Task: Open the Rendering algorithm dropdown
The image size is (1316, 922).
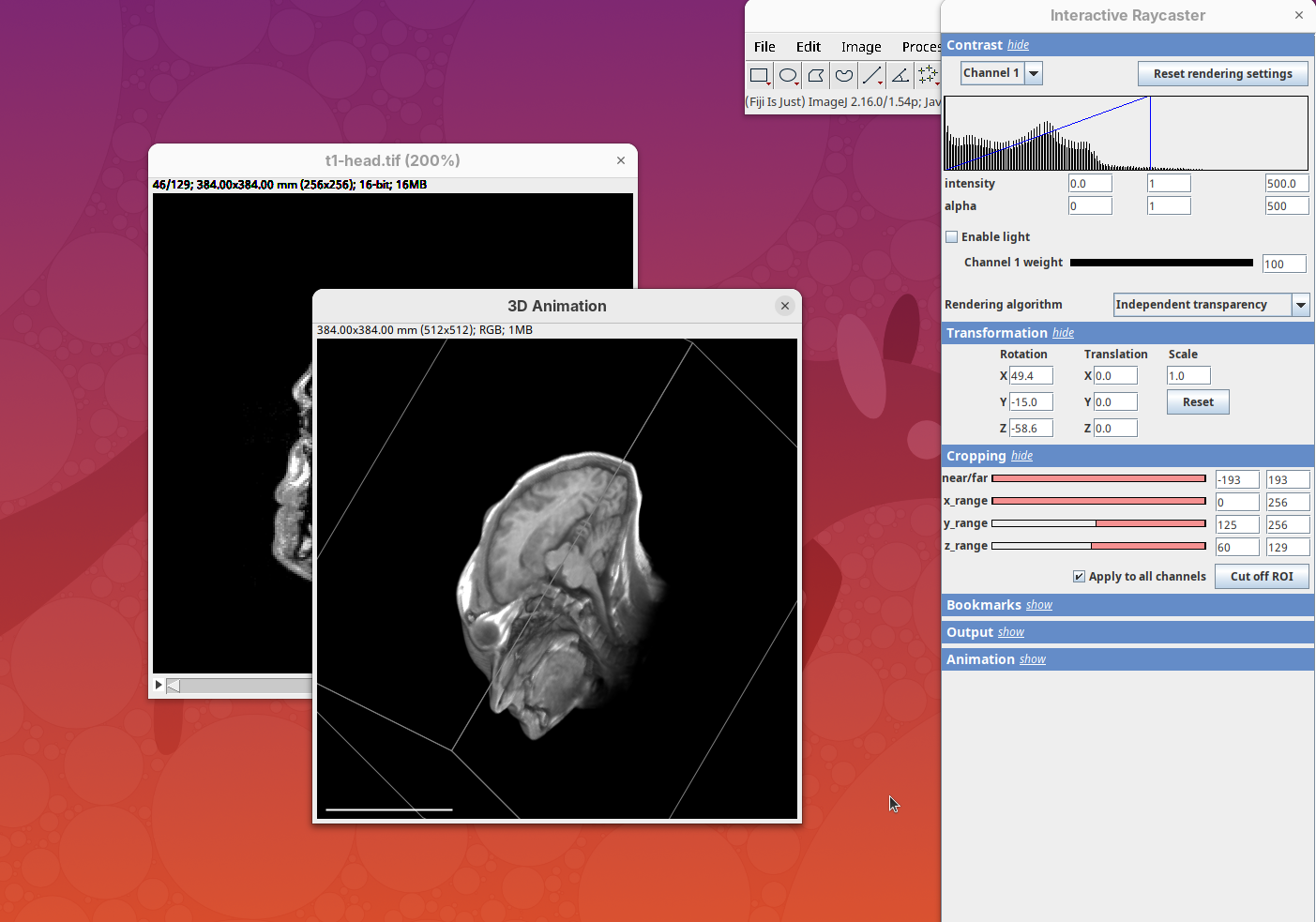Action: 1300,305
